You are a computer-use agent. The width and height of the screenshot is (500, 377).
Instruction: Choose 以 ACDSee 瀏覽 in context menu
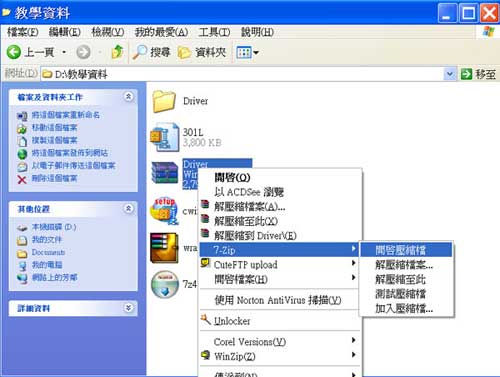pyautogui.click(x=280, y=192)
